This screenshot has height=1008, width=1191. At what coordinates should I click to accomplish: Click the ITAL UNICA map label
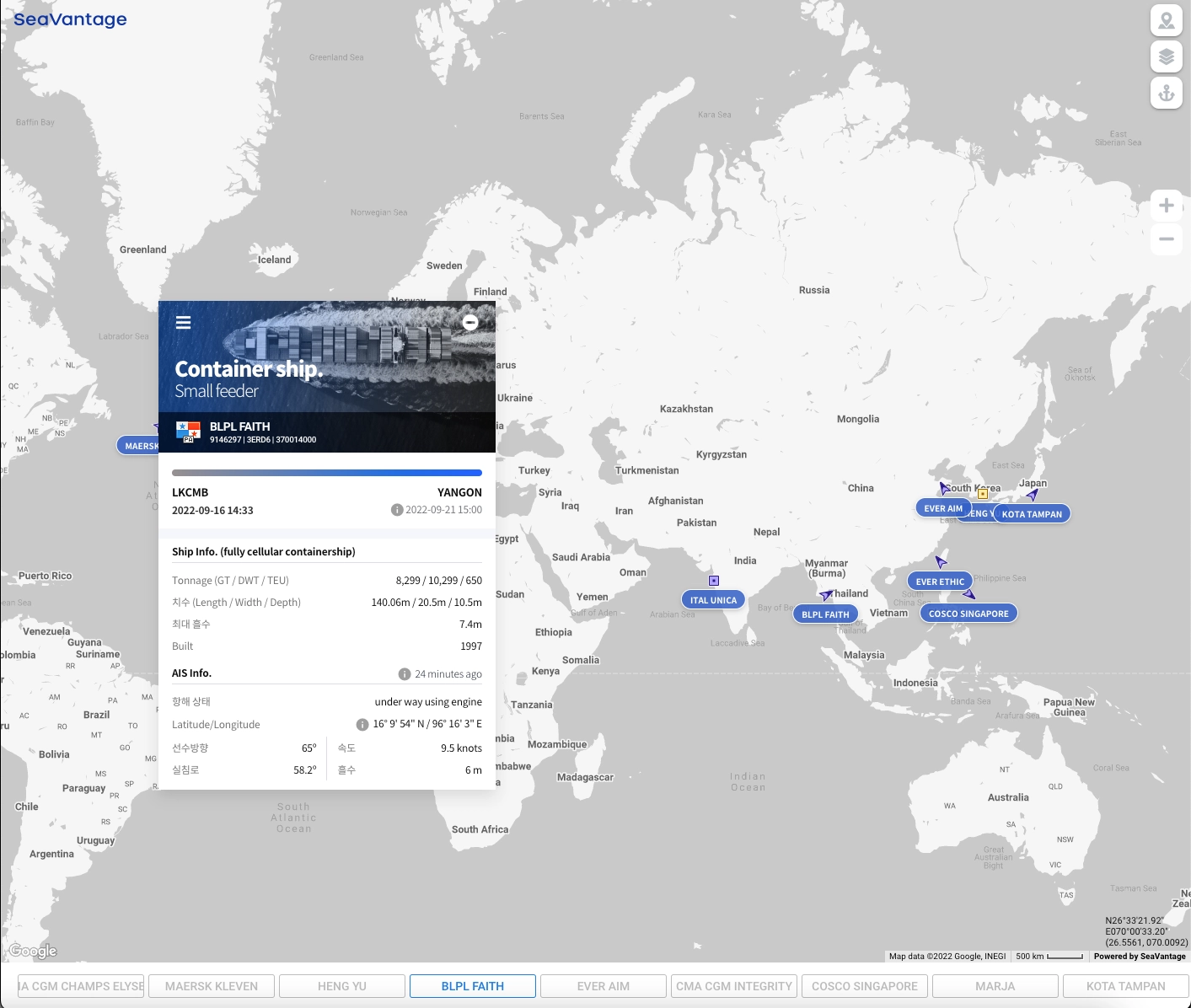coord(713,600)
